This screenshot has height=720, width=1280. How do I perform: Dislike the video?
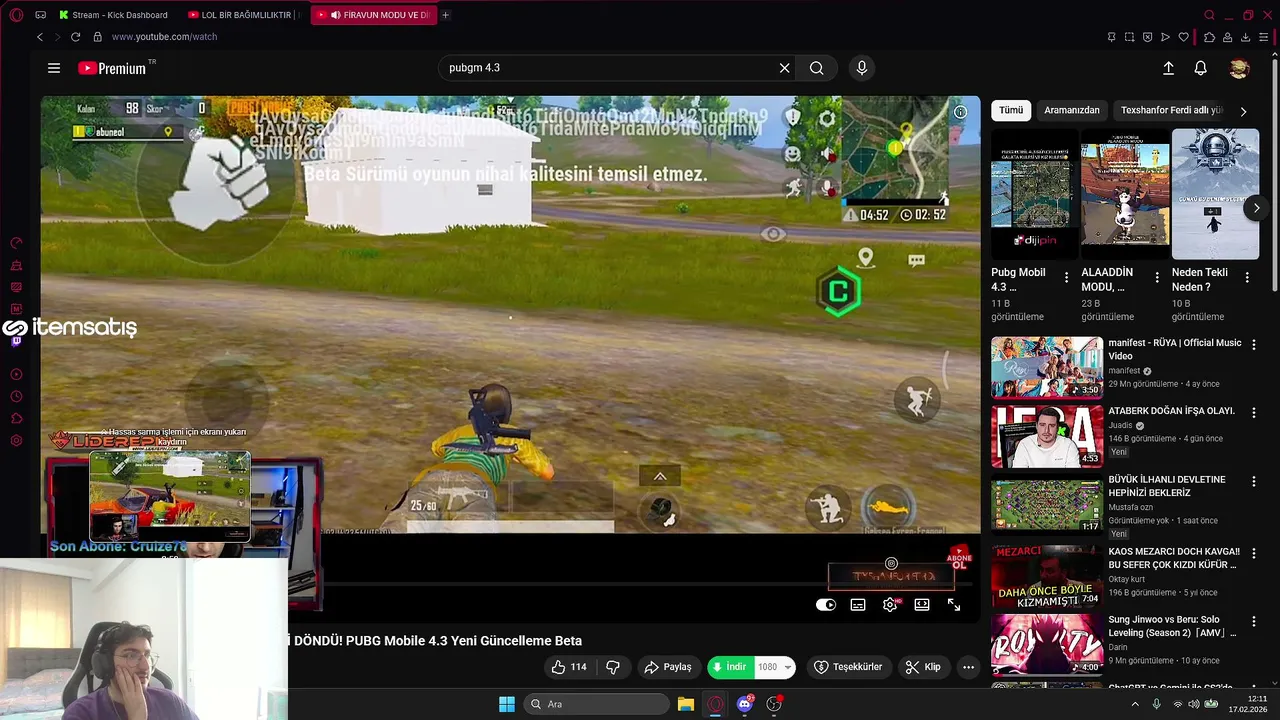point(613,667)
